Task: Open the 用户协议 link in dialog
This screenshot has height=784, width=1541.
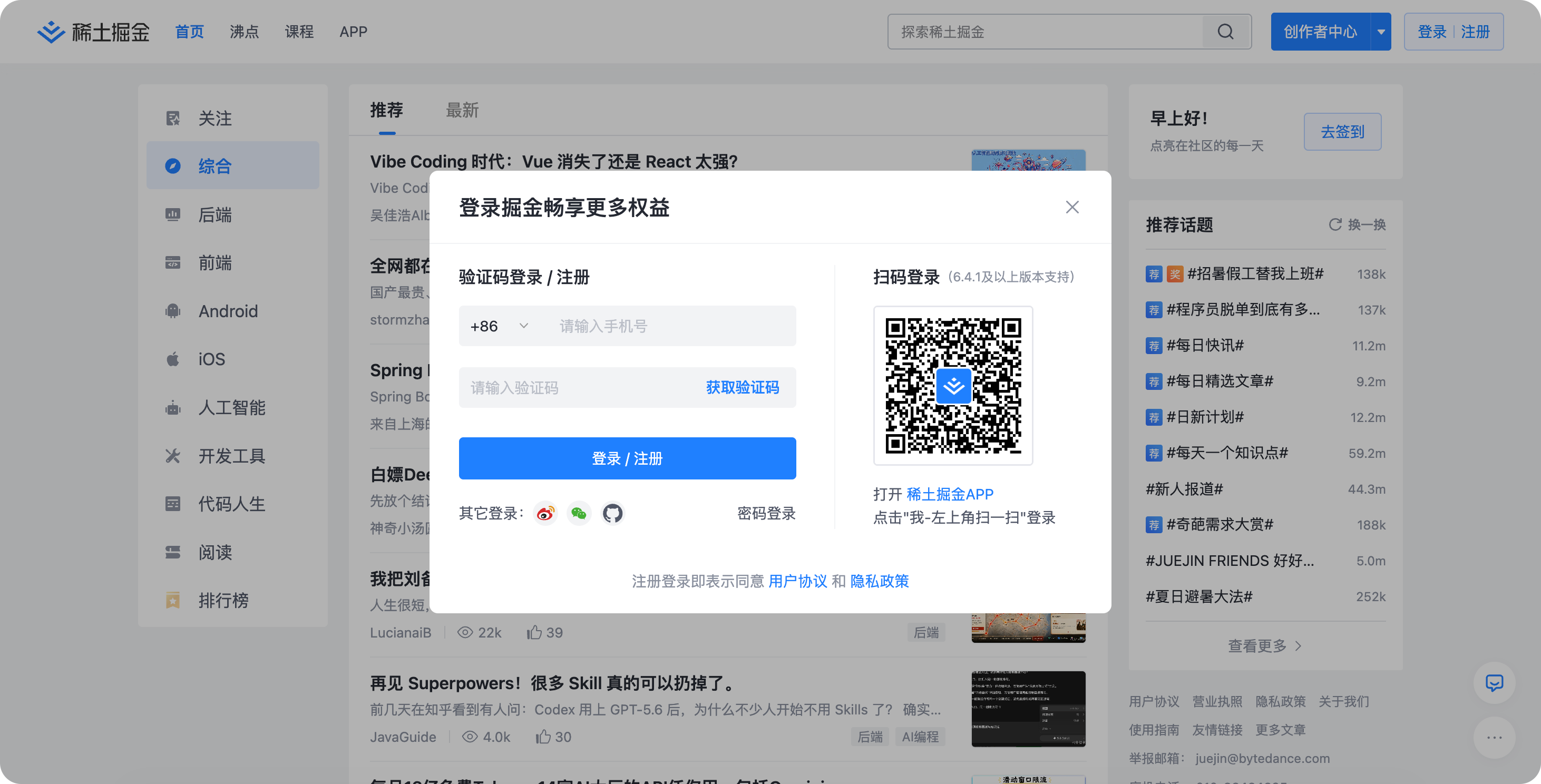Action: (797, 581)
